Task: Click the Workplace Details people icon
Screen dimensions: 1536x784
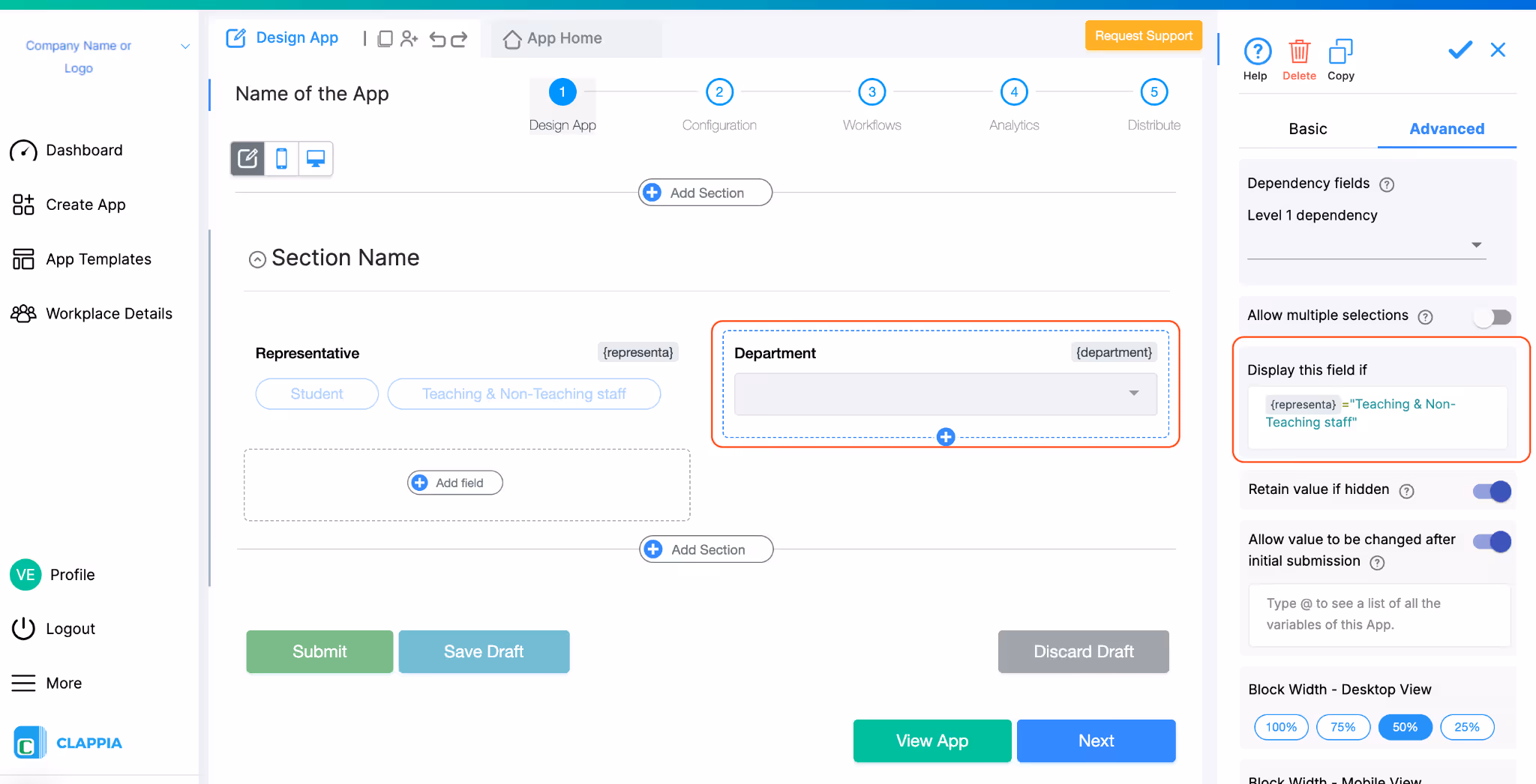Action: [23, 313]
